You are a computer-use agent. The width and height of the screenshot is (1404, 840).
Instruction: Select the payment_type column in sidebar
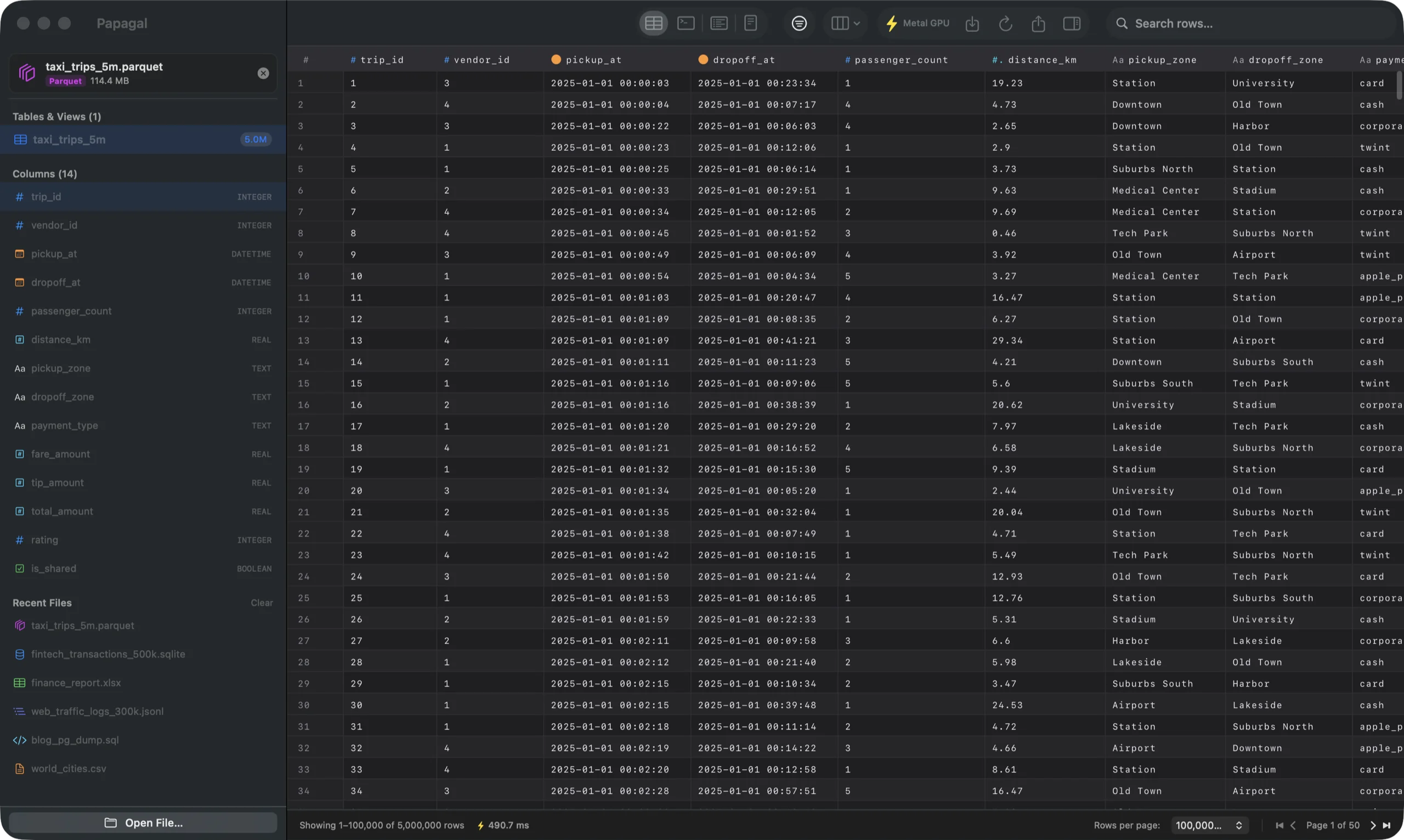(143, 425)
